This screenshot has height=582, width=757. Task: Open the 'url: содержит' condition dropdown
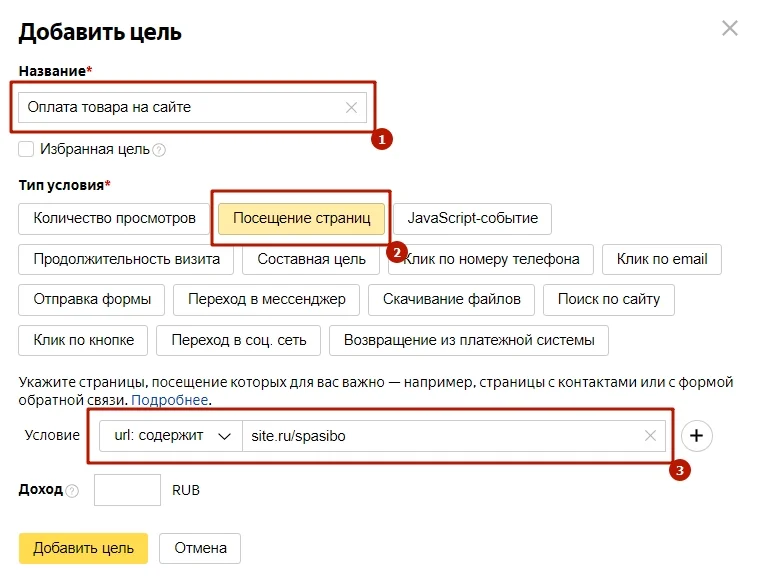pos(170,436)
